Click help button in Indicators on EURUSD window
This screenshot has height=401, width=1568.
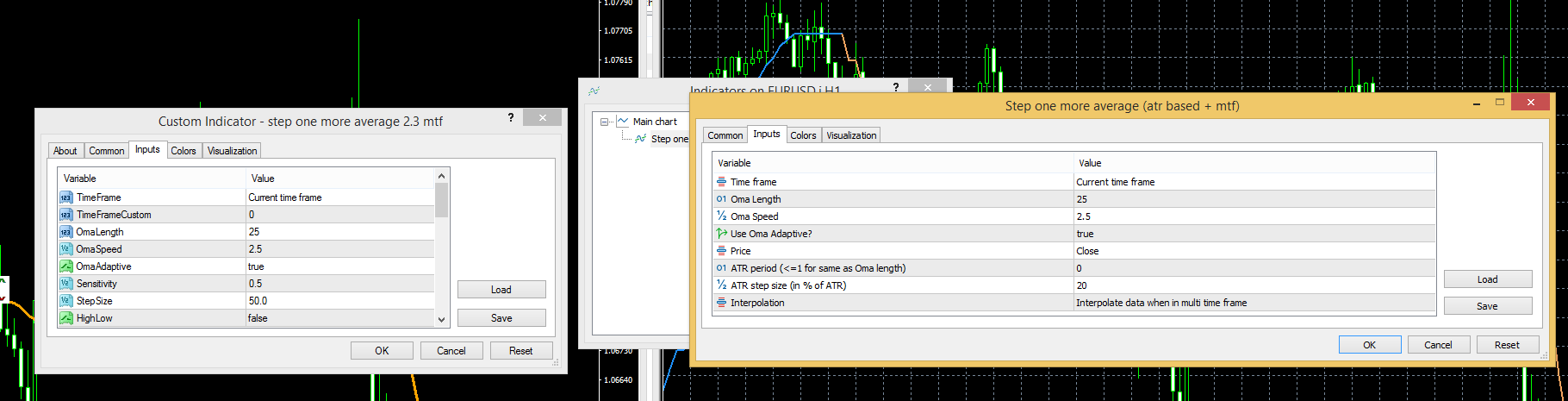click(x=896, y=87)
